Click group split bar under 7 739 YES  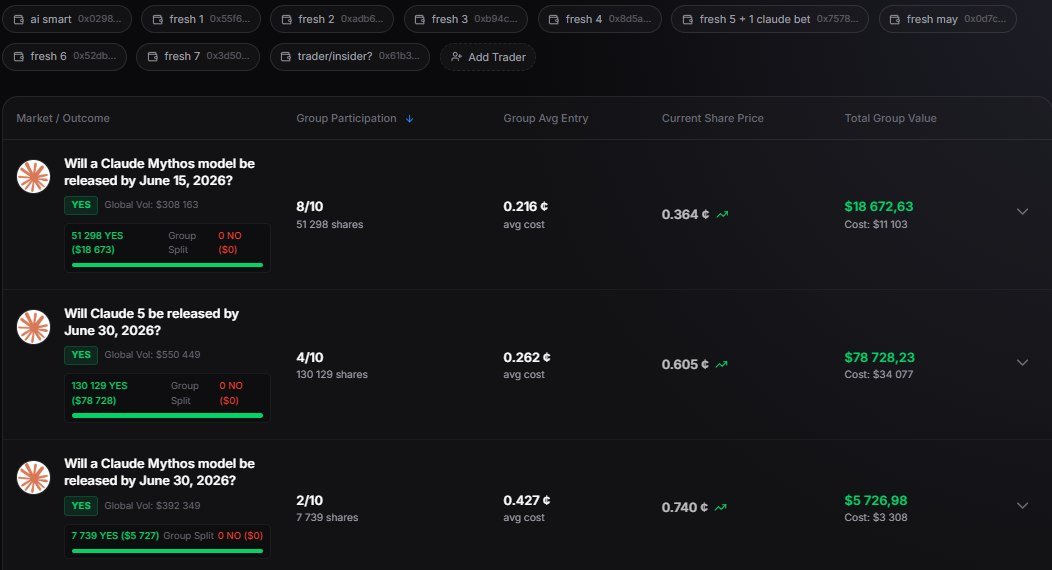point(167,551)
